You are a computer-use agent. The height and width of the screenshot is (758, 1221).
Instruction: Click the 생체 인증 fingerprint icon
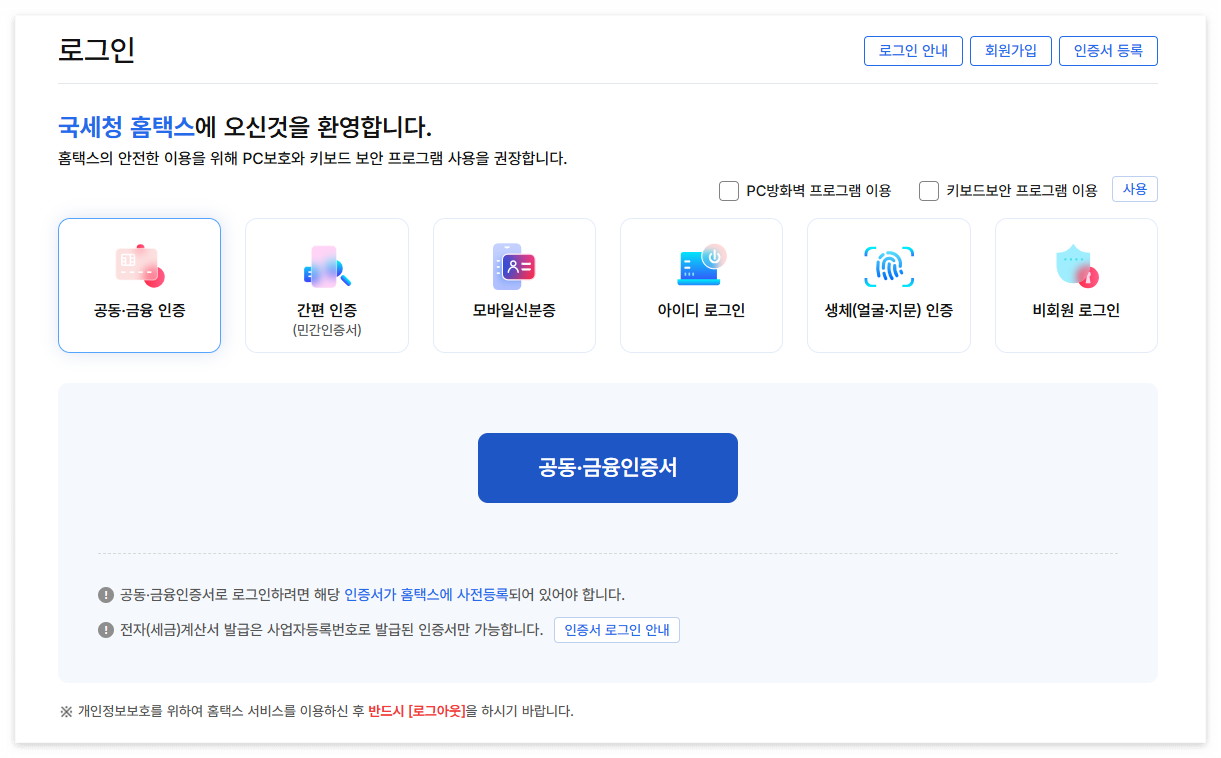[889, 266]
